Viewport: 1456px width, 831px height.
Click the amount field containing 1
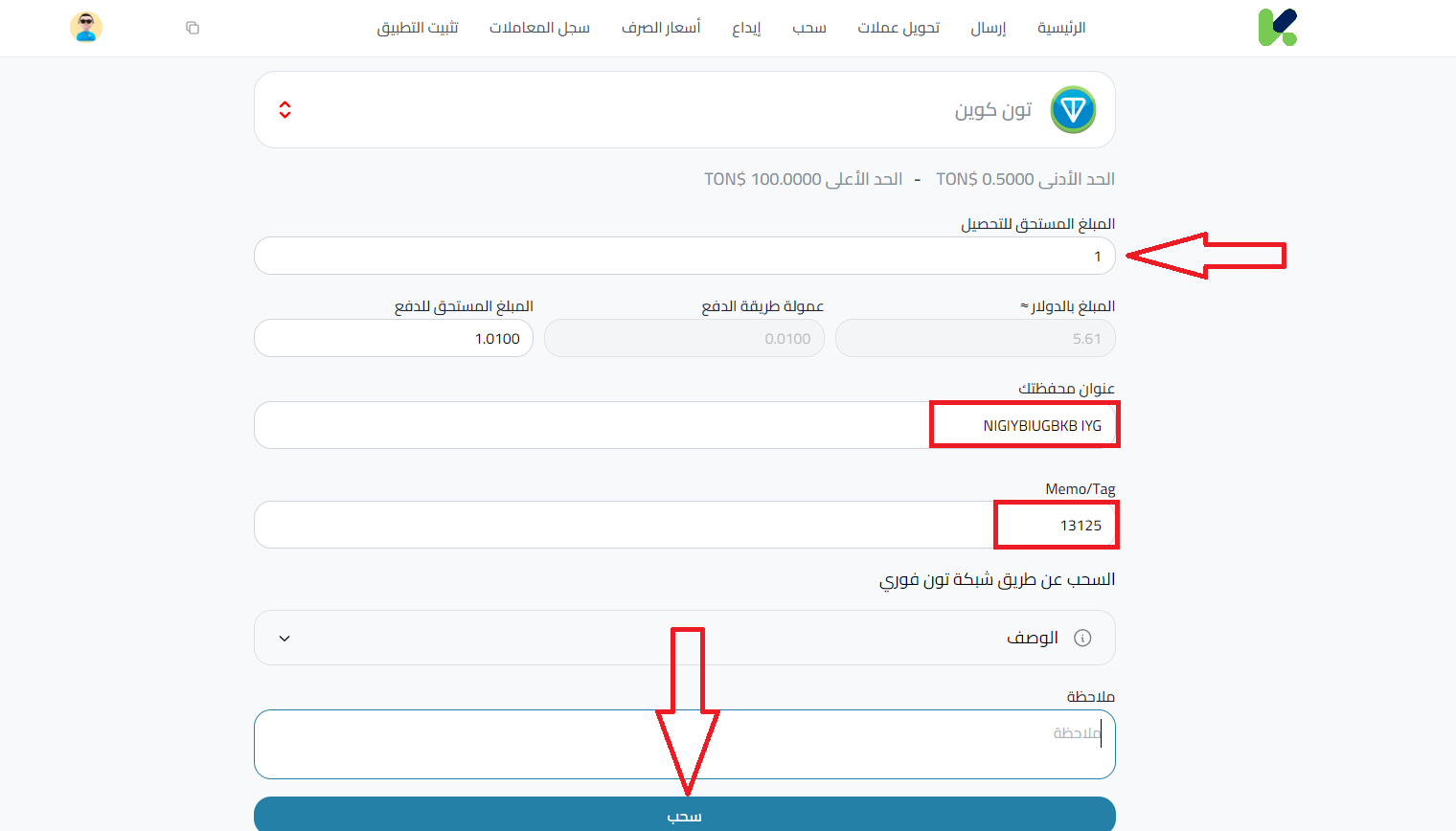point(684,256)
